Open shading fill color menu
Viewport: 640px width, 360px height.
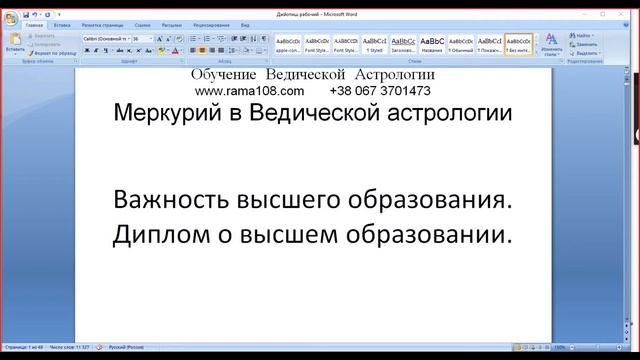tap(247, 51)
